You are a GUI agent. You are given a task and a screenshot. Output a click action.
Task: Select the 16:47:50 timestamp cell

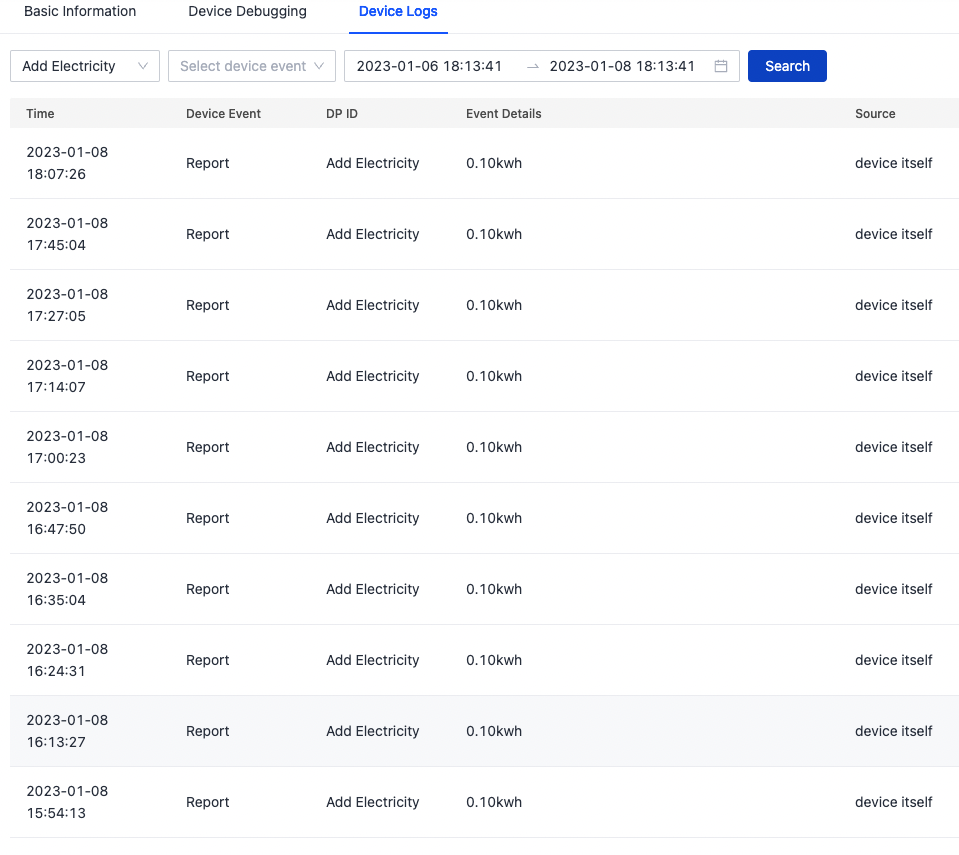67,518
